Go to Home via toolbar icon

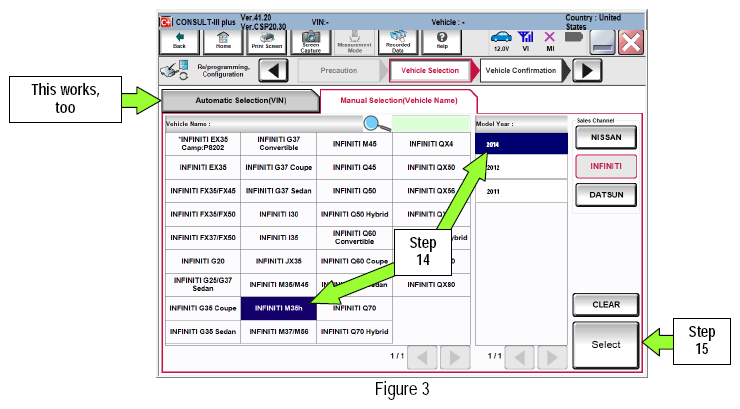point(223,42)
